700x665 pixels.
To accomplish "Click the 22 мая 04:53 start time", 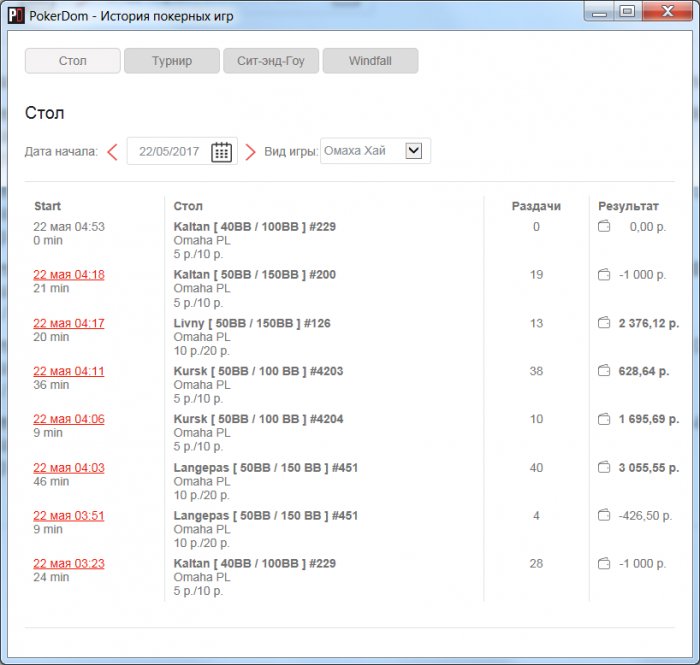I will pos(69,227).
